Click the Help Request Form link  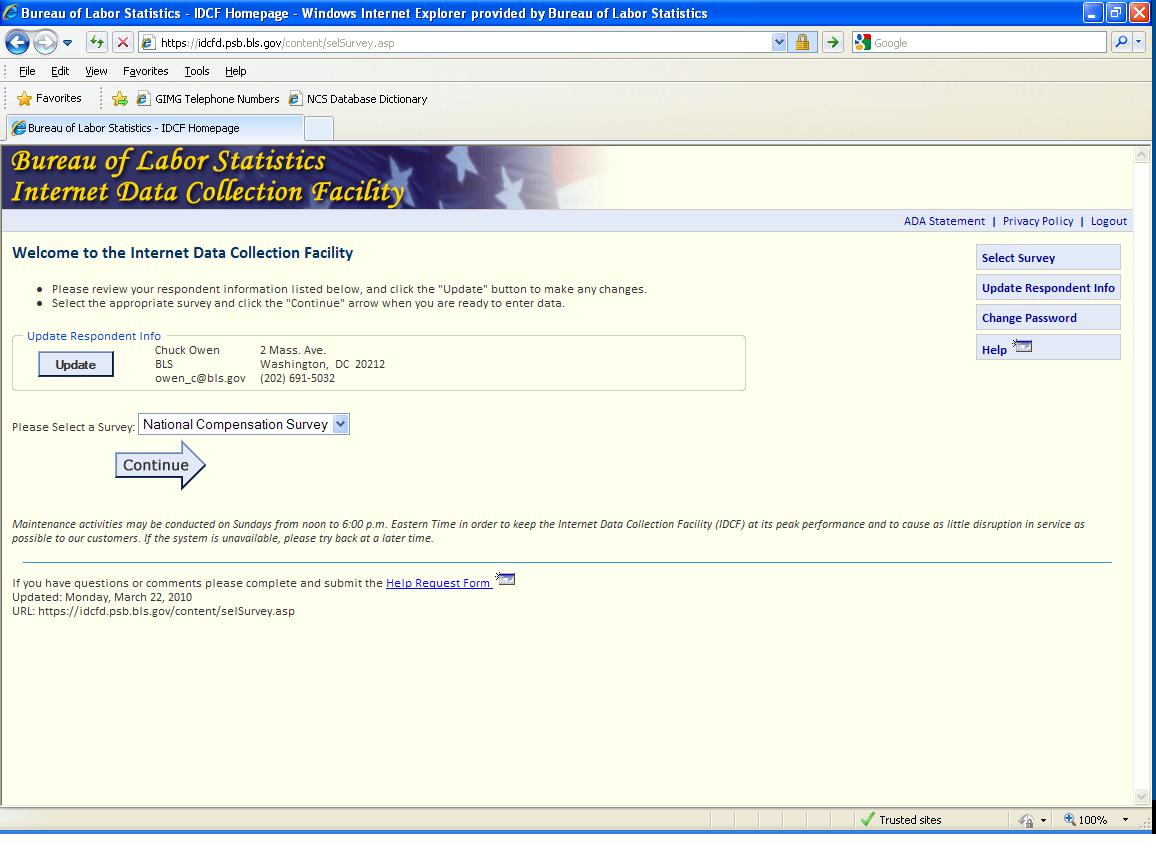(x=438, y=583)
